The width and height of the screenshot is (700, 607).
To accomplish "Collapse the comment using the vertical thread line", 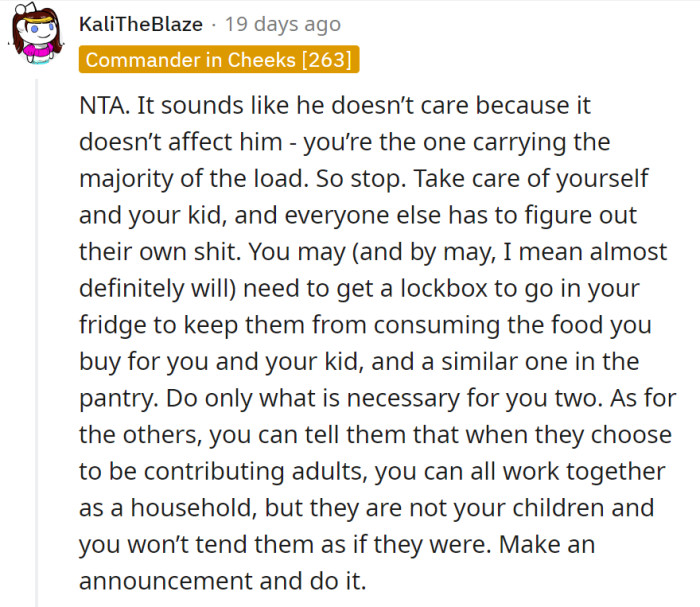I will [38, 340].
